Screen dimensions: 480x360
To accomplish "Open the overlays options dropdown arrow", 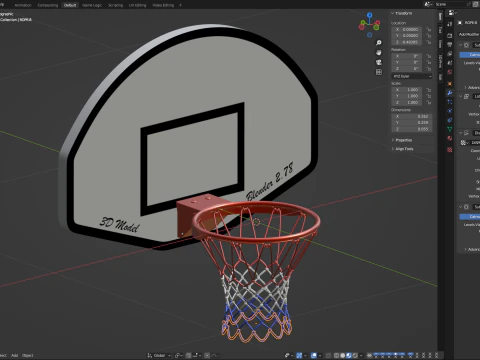I will [x=320, y=355].
